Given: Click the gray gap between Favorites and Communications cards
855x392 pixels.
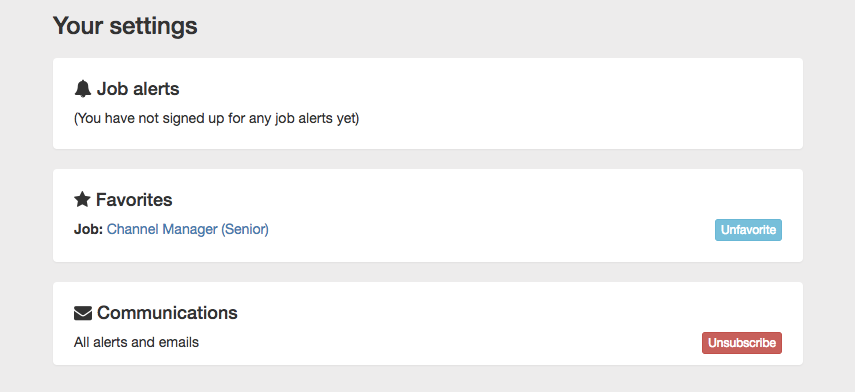Looking at the screenshot, I should point(428,272).
